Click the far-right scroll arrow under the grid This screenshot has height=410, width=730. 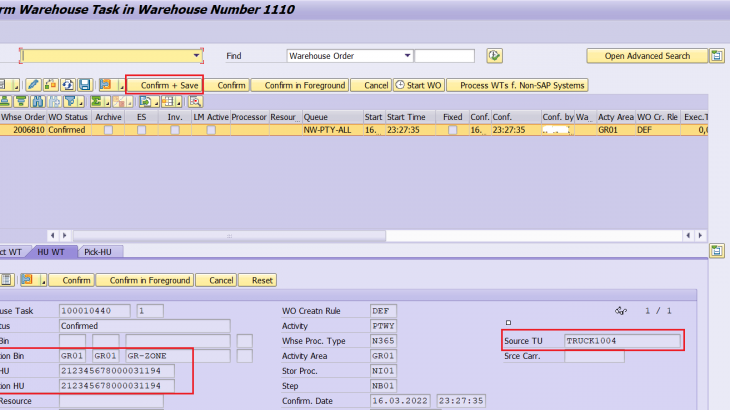(x=700, y=235)
